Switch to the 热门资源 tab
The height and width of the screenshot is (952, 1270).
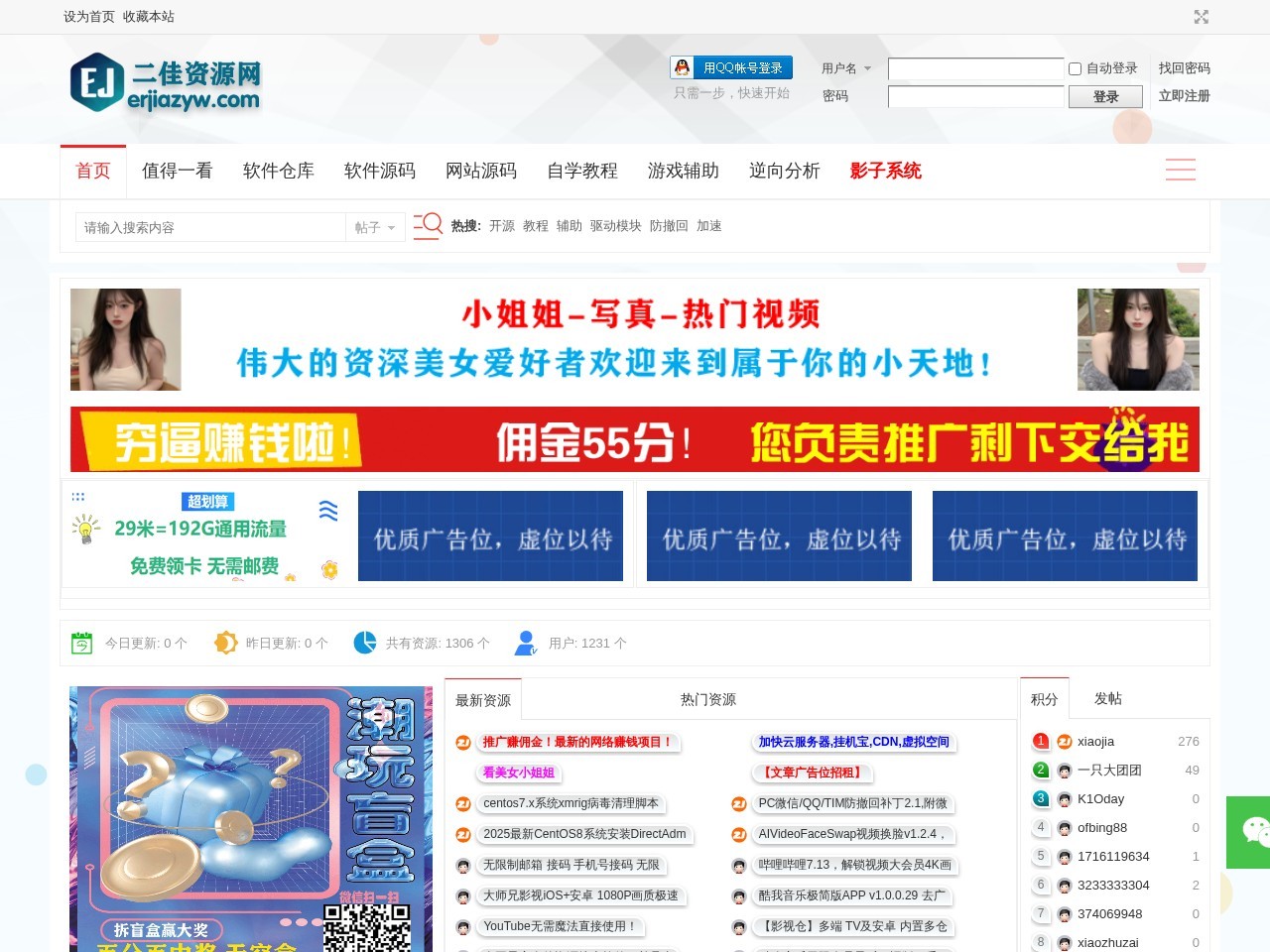pyautogui.click(x=708, y=698)
